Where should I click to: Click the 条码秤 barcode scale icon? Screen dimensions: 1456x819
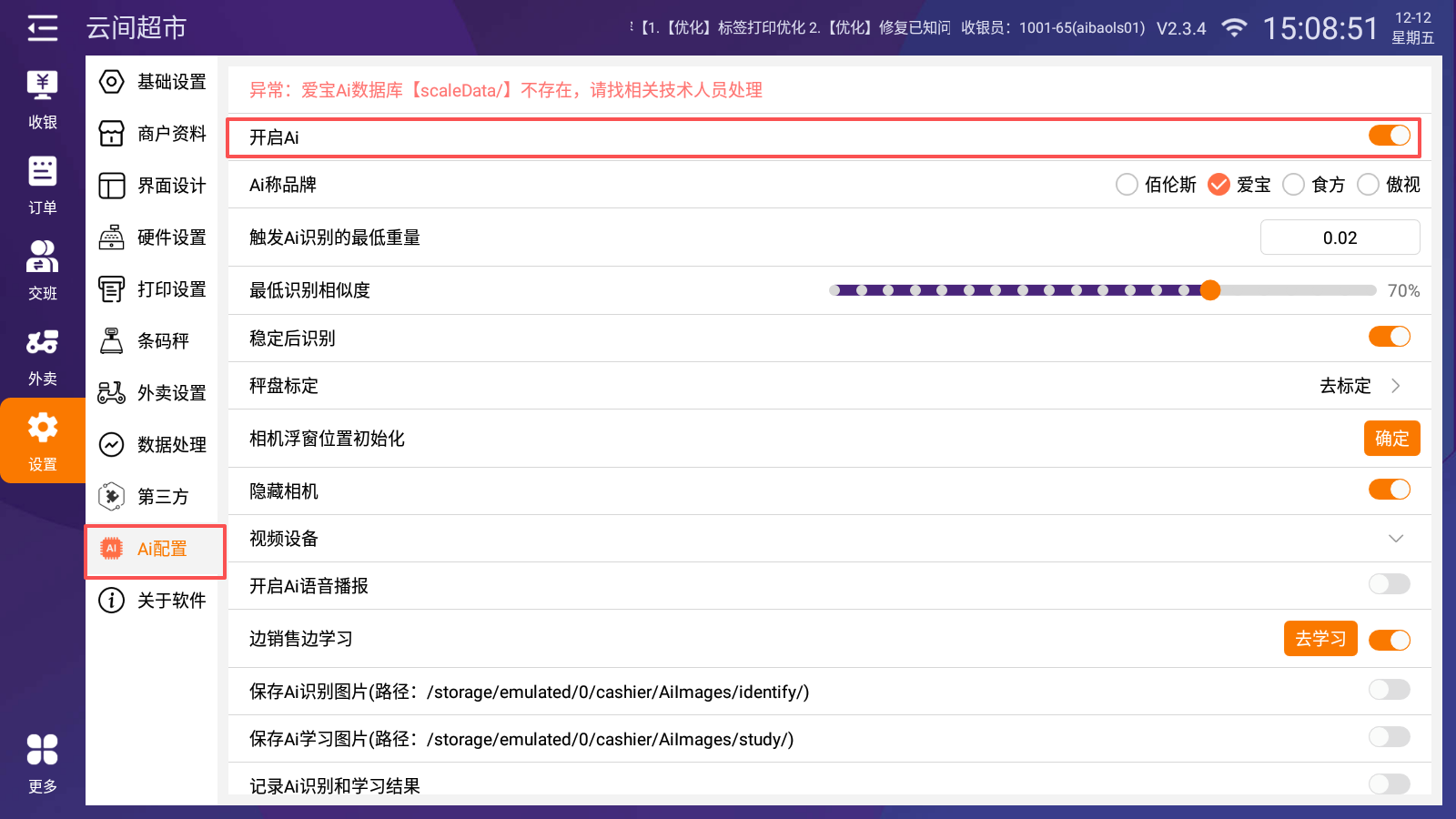click(111, 341)
